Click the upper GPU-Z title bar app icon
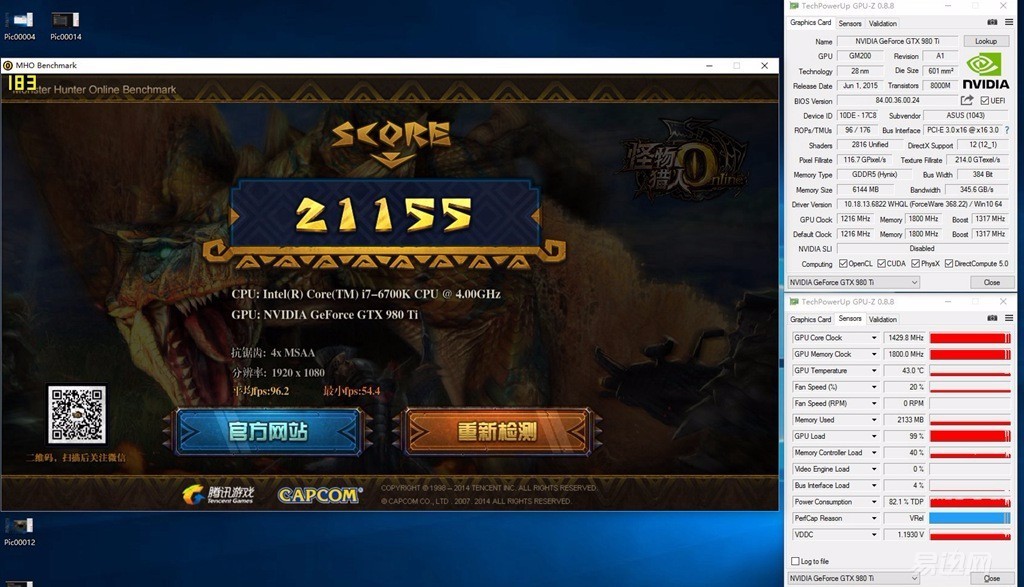This screenshot has height=587, width=1024. click(794, 6)
